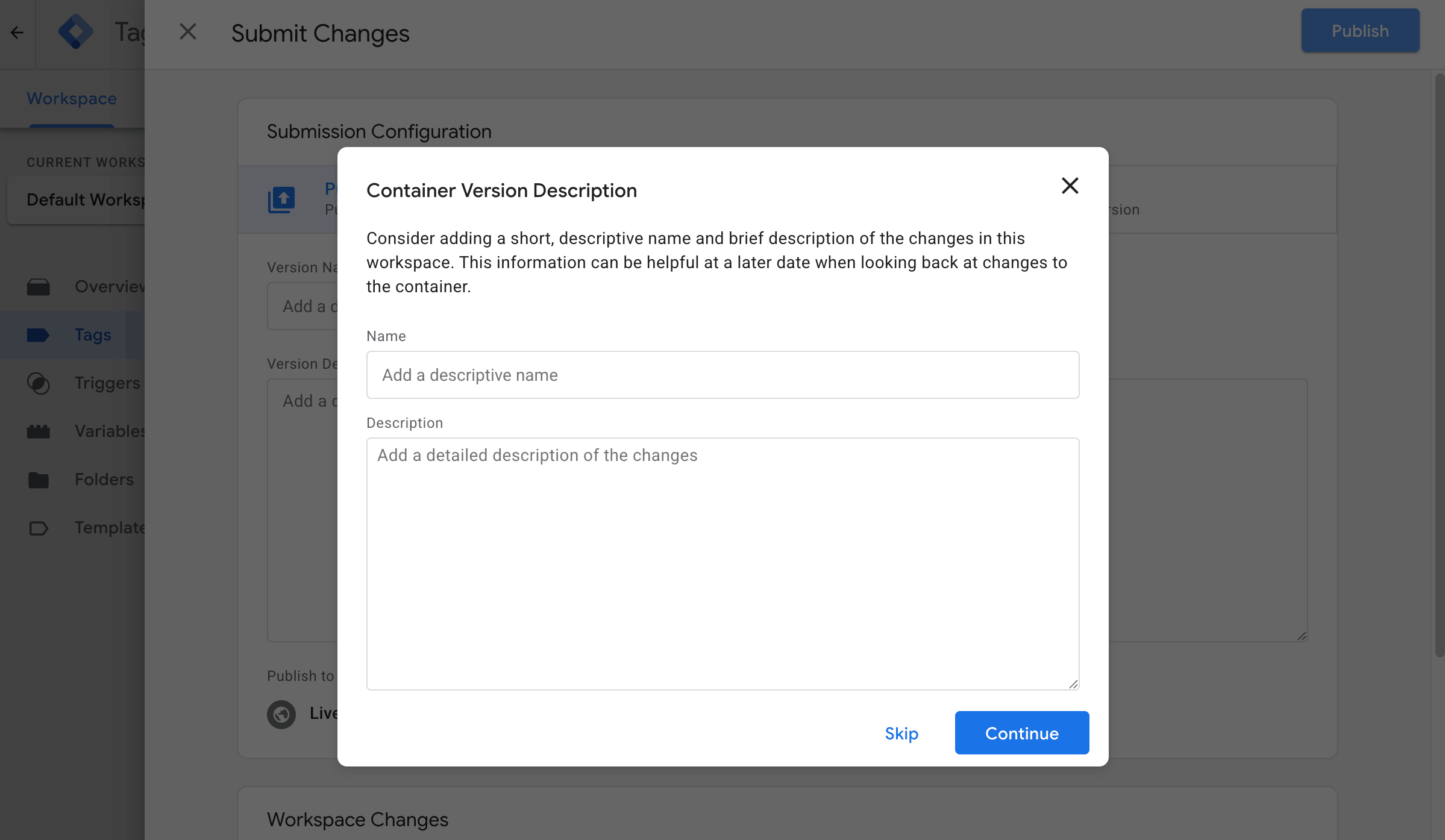Click the back arrow icon
This screenshot has width=1445, height=840.
[17, 33]
